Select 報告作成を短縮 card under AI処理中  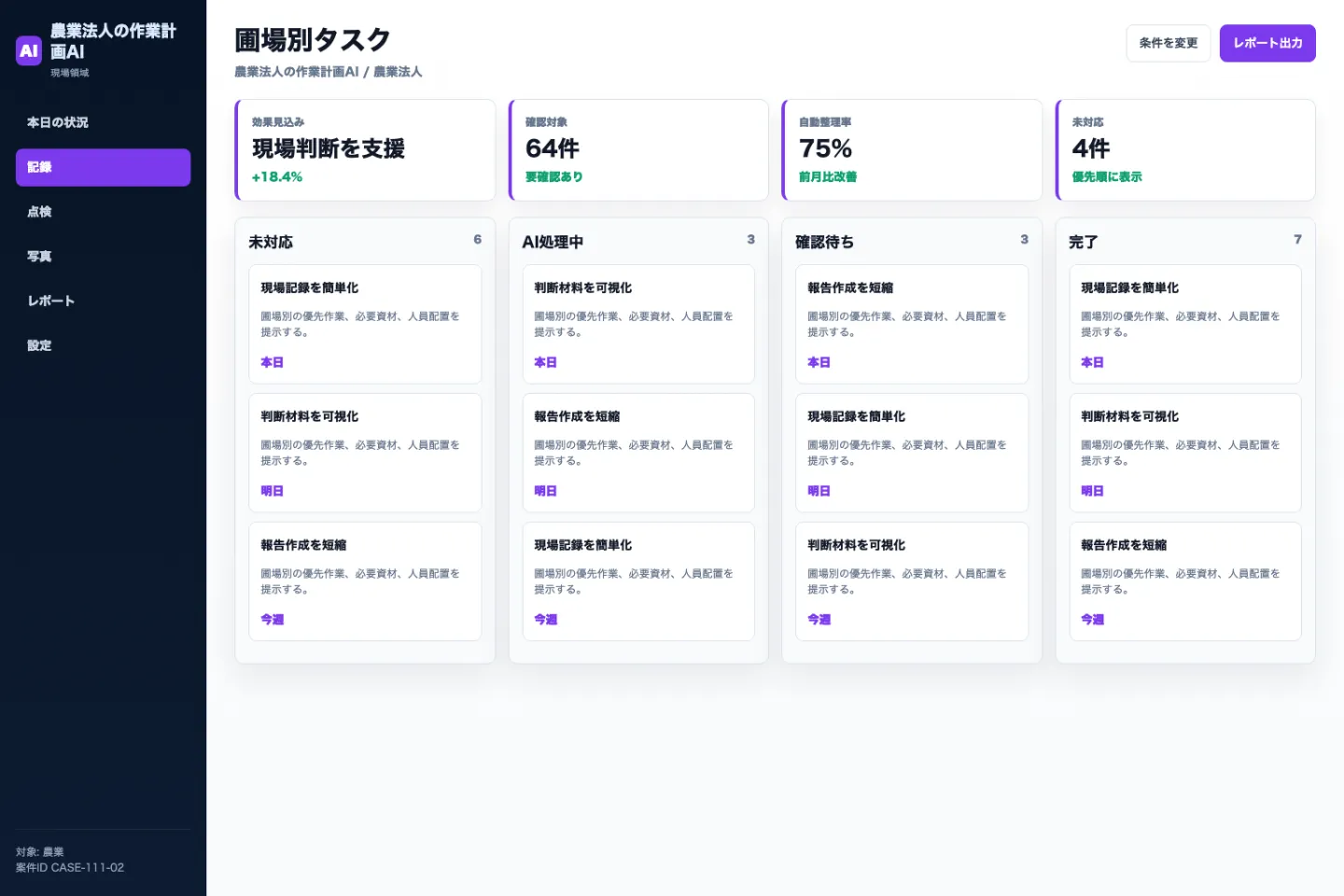click(638, 453)
